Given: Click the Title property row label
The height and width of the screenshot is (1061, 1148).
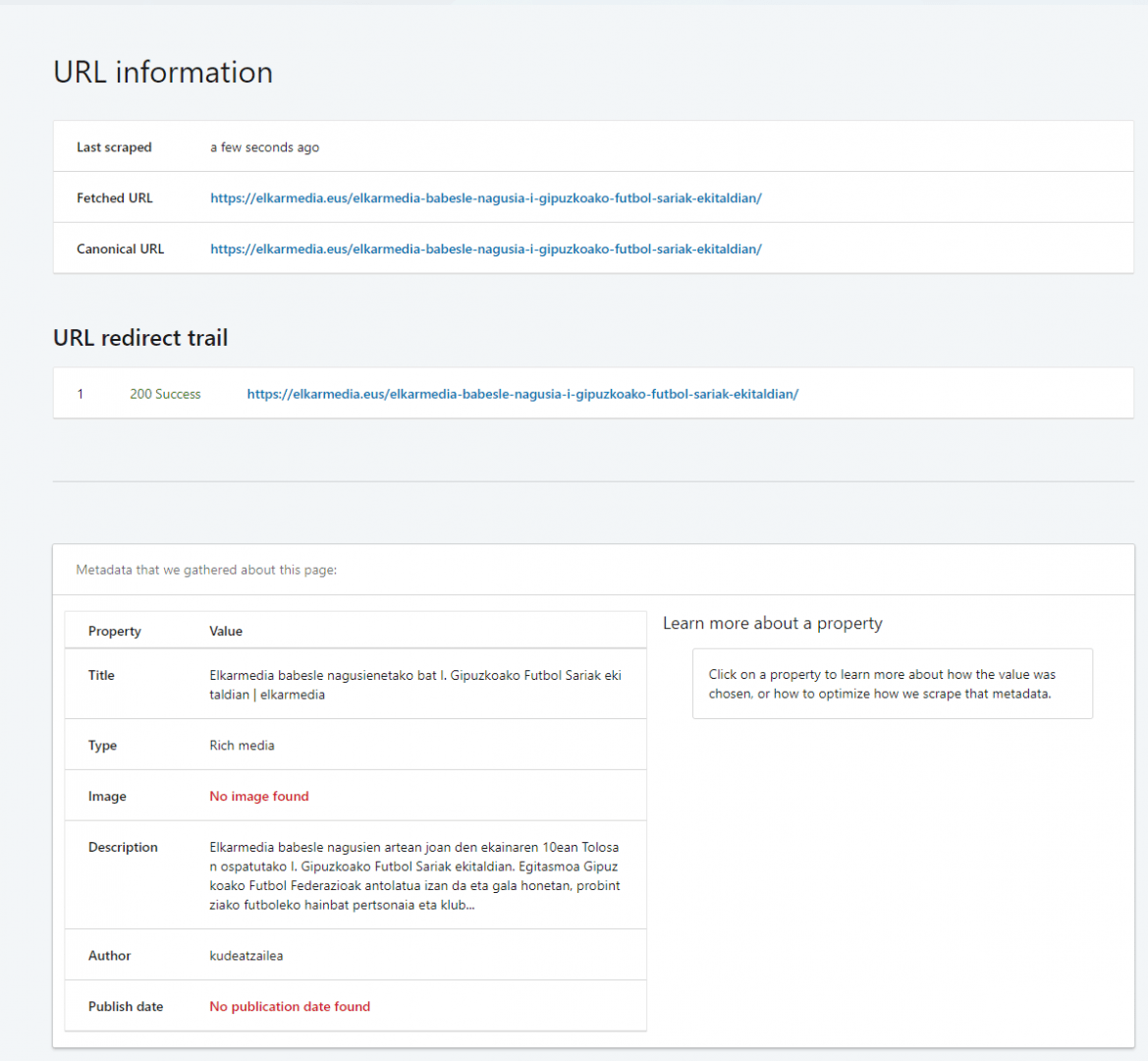Looking at the screenshot, I should click(x=102, y=675).
